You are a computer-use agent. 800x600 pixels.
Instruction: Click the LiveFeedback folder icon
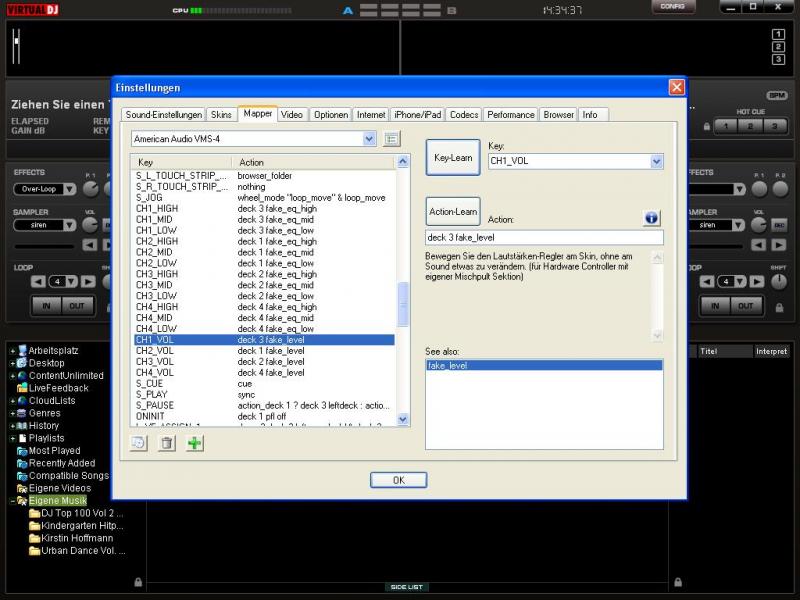pyautogui.click(x=21, y=388)
